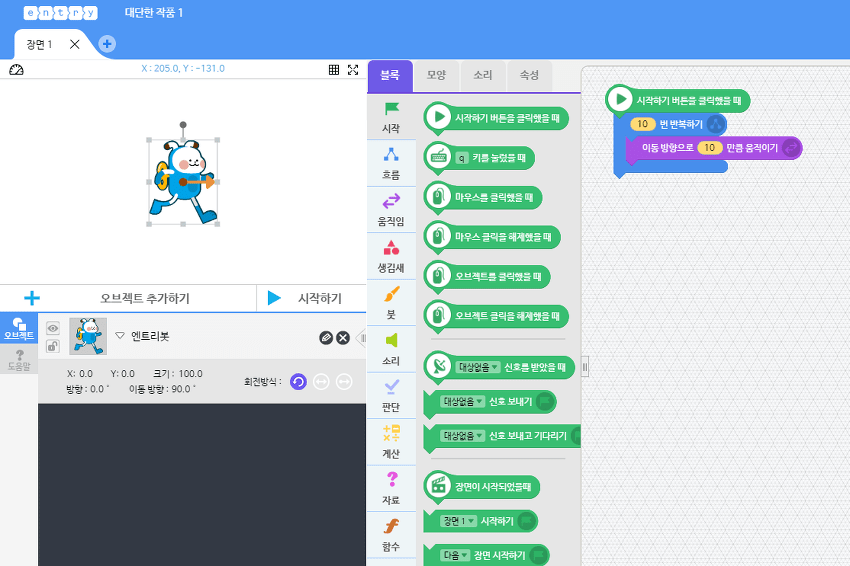Run project with 시작하기 button

[312, 298]
